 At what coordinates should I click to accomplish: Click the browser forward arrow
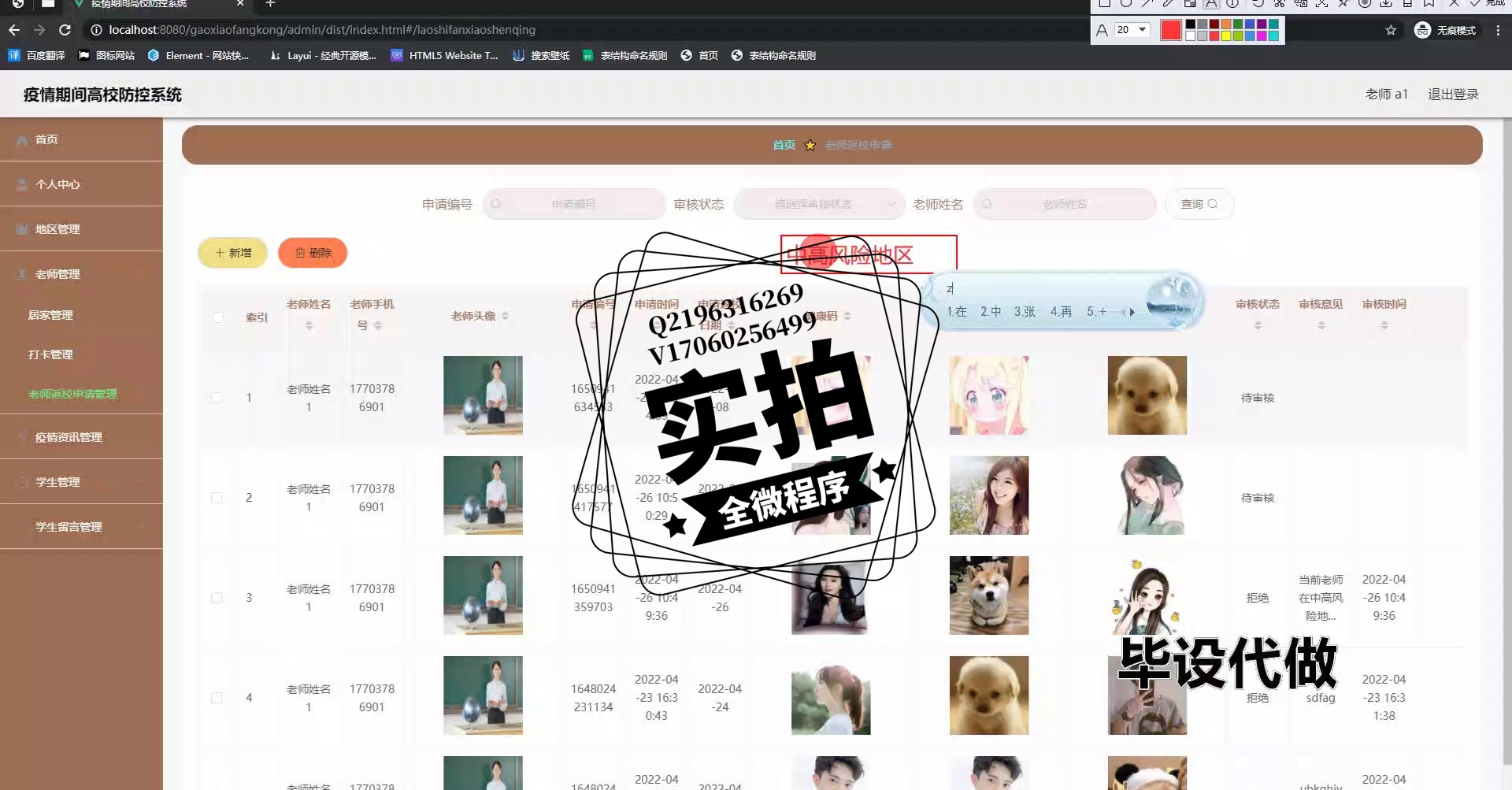[x=39, y=30]
